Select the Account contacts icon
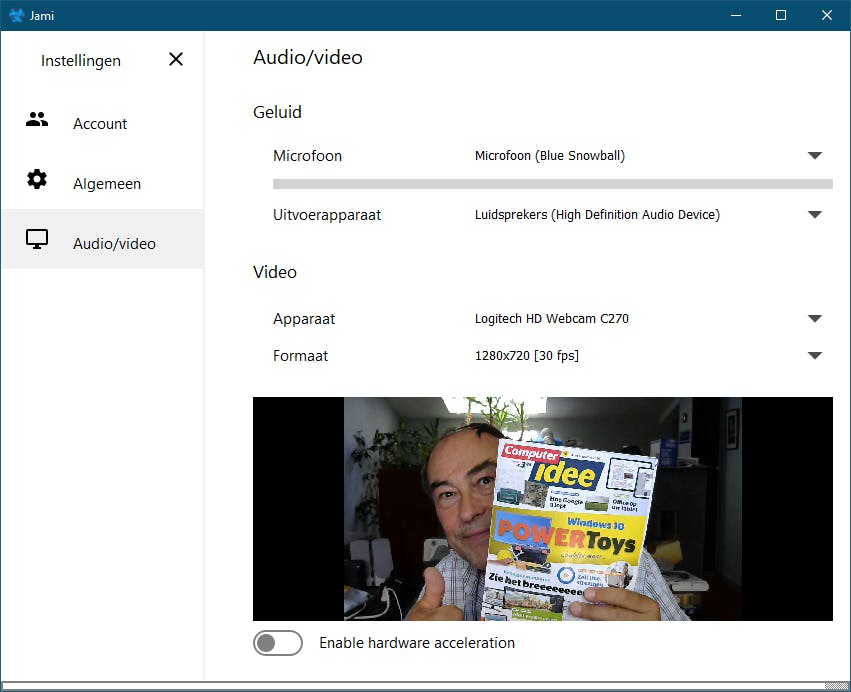Image resolution: width=851 pixels, height=692 pixels. (37, 119)
